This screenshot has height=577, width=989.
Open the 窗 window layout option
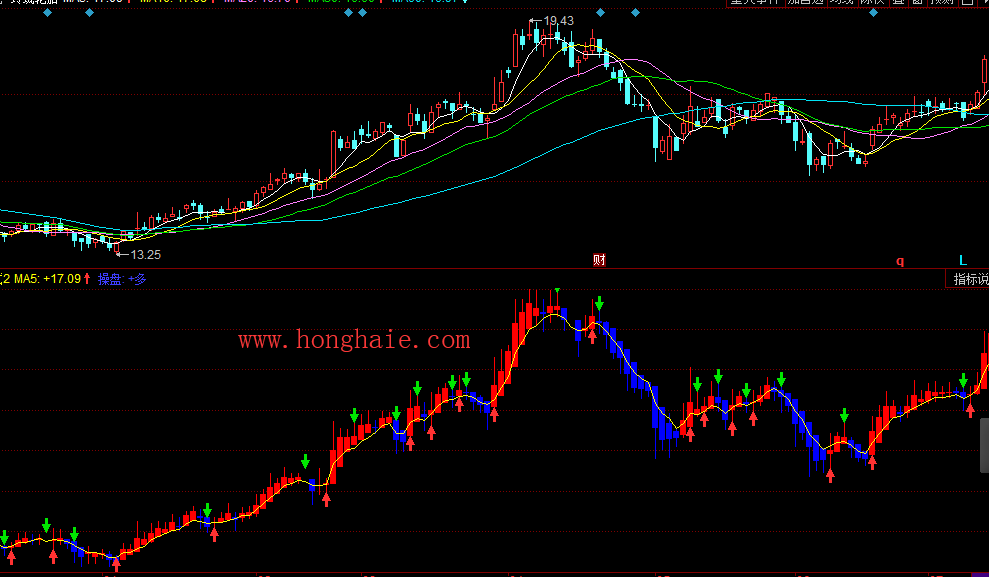click(x=918, y=3)
